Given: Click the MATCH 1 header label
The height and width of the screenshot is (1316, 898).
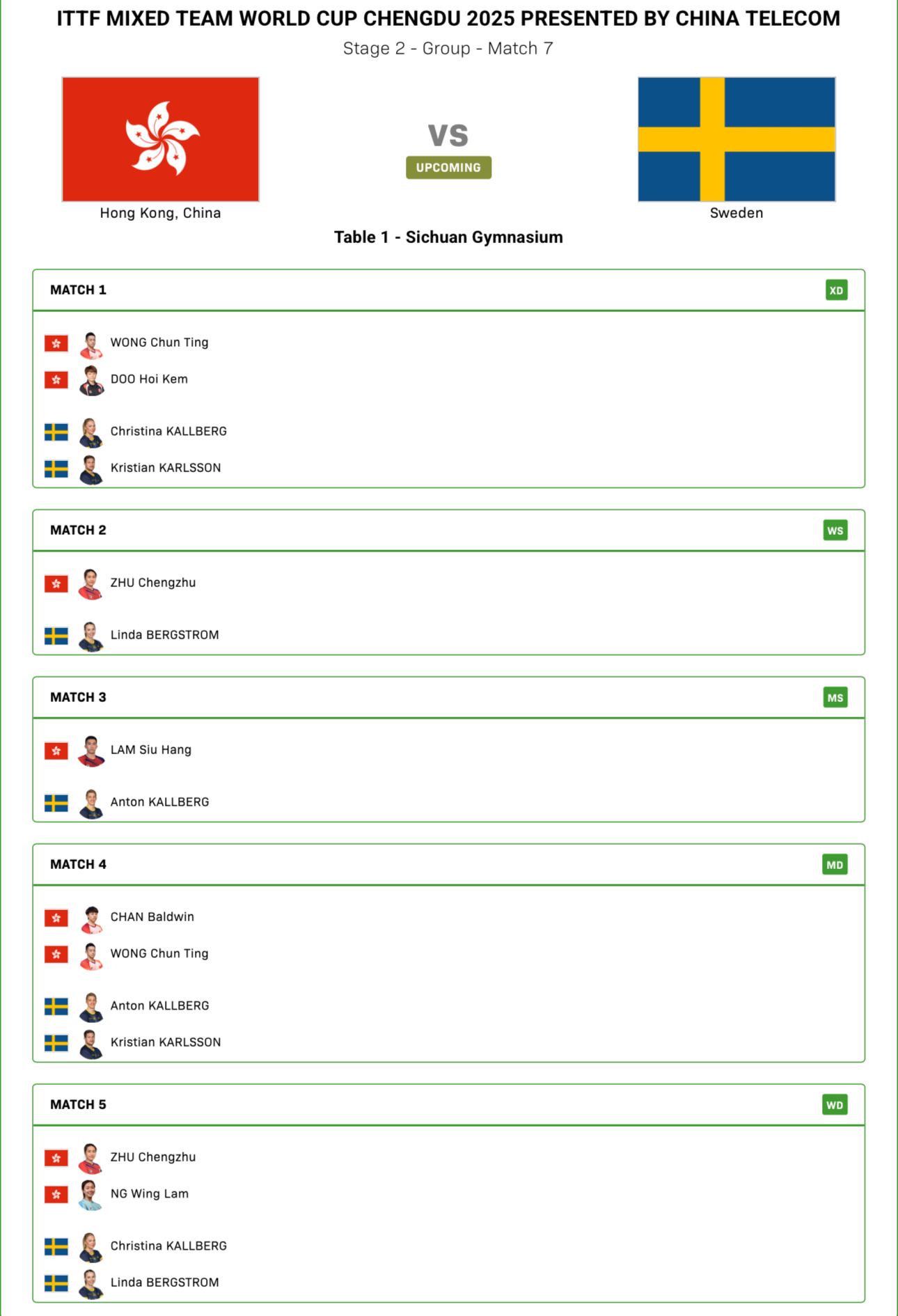Looking at the screenshot, I should click(78, 290).
